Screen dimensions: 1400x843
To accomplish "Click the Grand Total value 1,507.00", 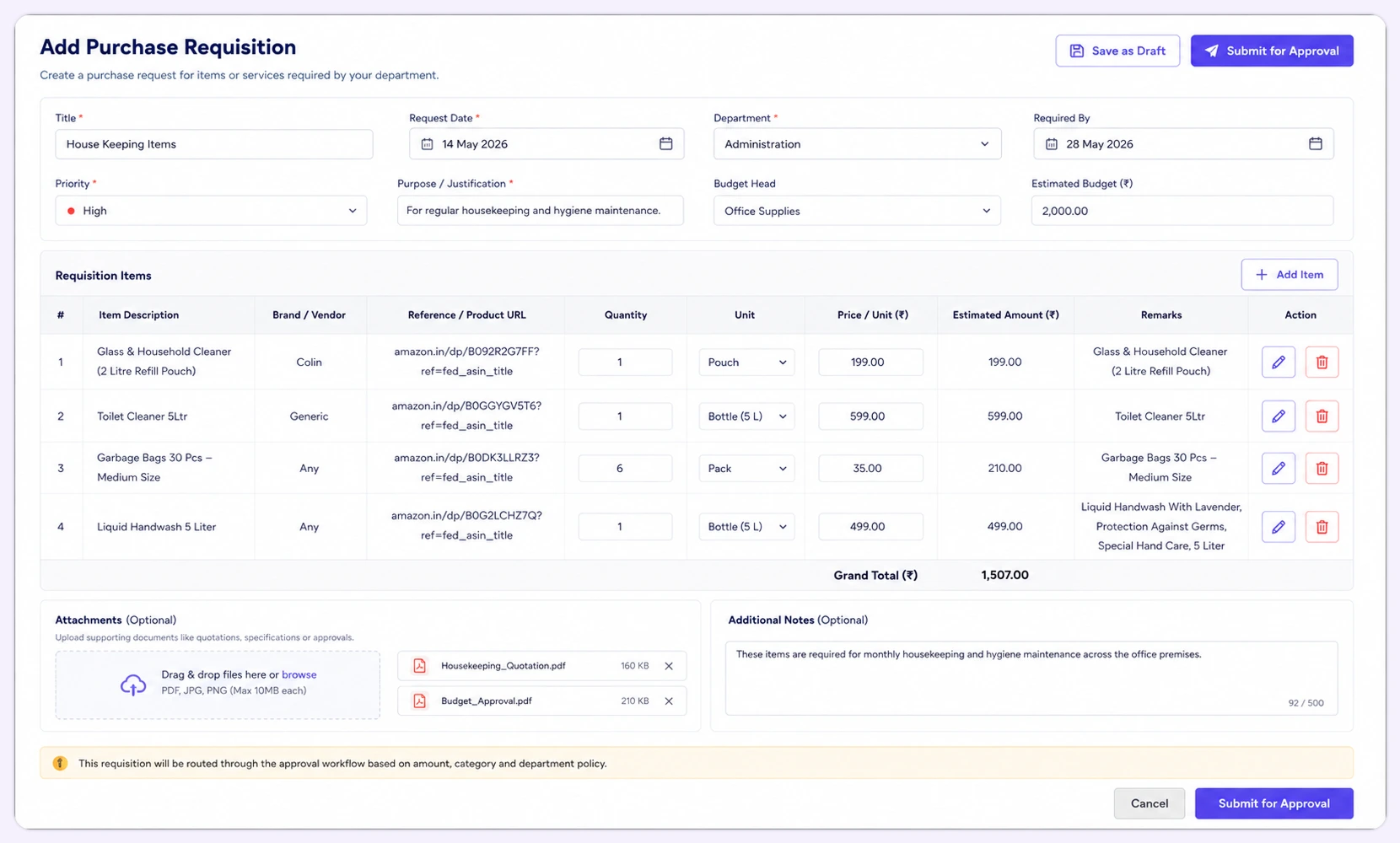I will coord(1004,575).
